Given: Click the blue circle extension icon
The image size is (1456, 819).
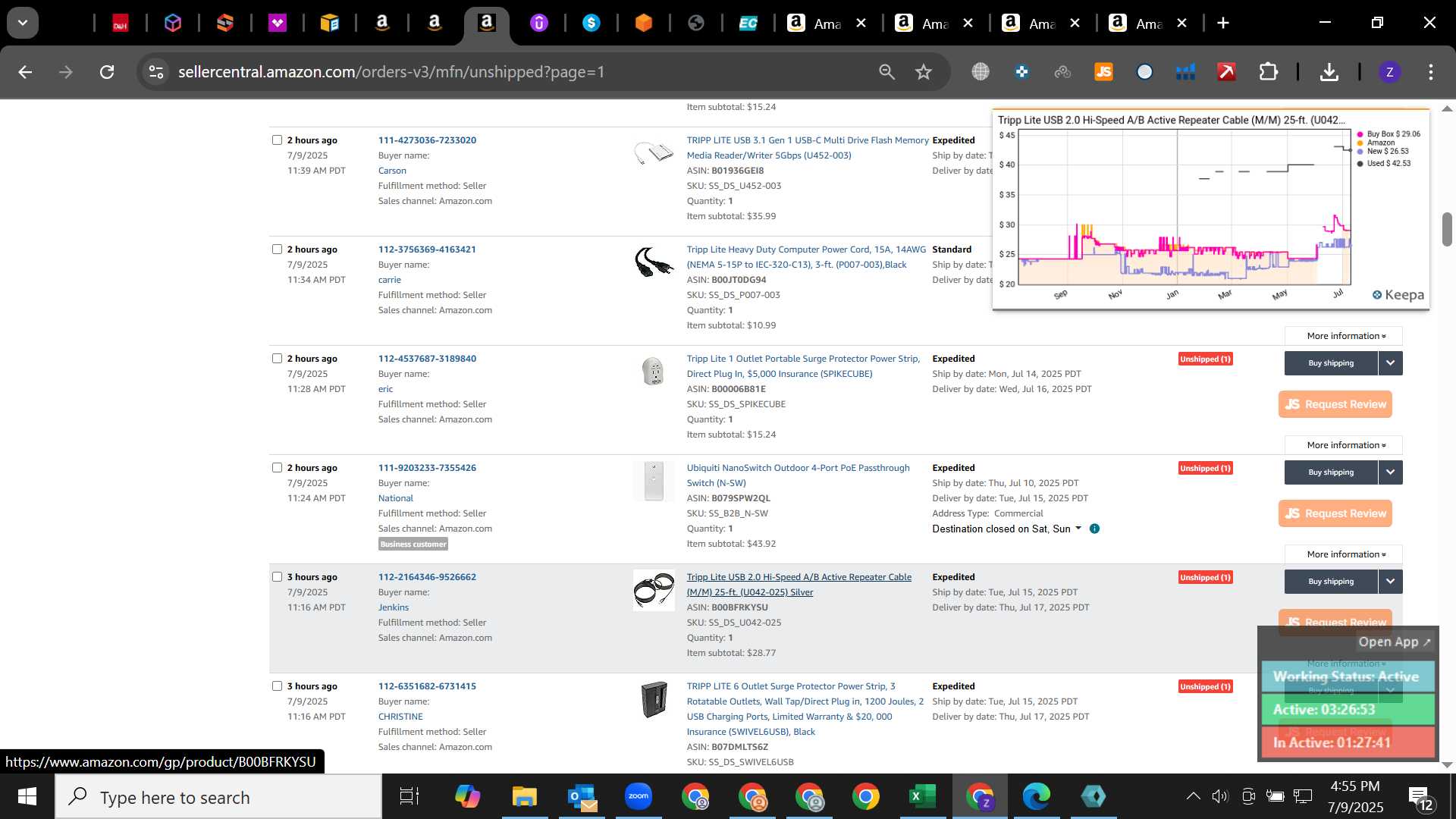Looking at the screenshot, I should tap(1144, 72).
